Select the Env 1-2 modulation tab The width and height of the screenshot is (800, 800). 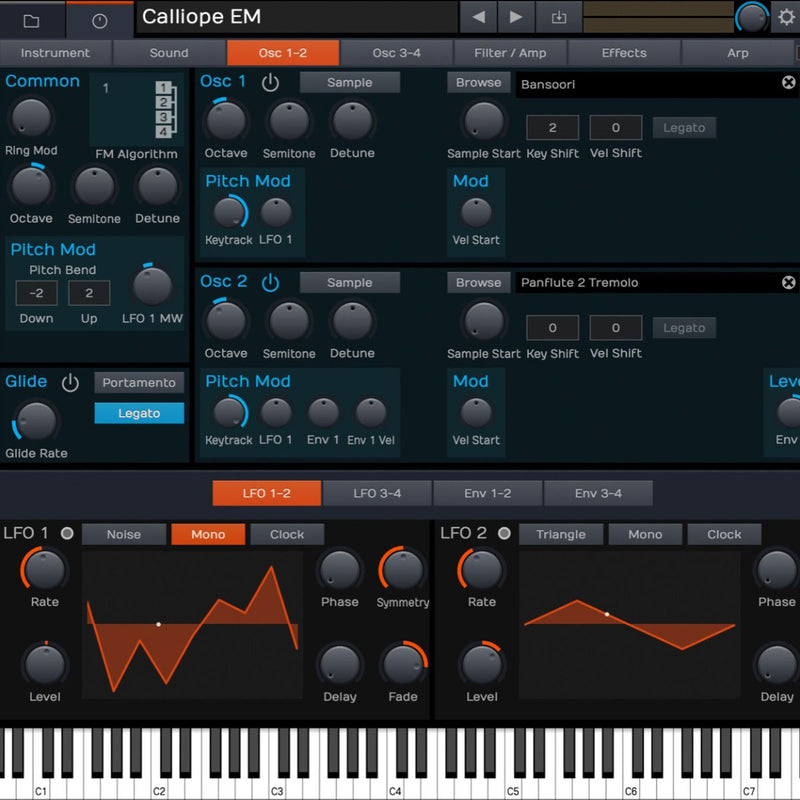(487, 493)
